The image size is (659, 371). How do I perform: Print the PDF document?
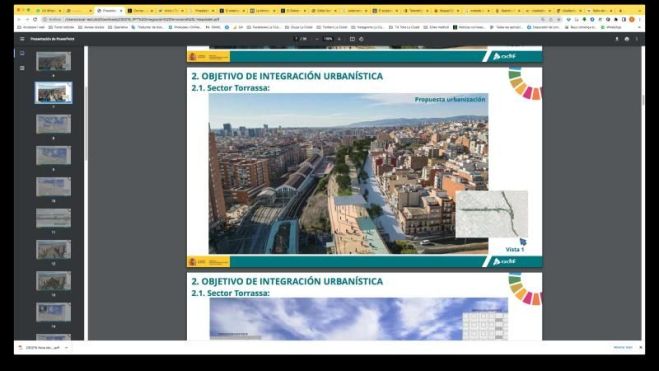coord(627,39)
